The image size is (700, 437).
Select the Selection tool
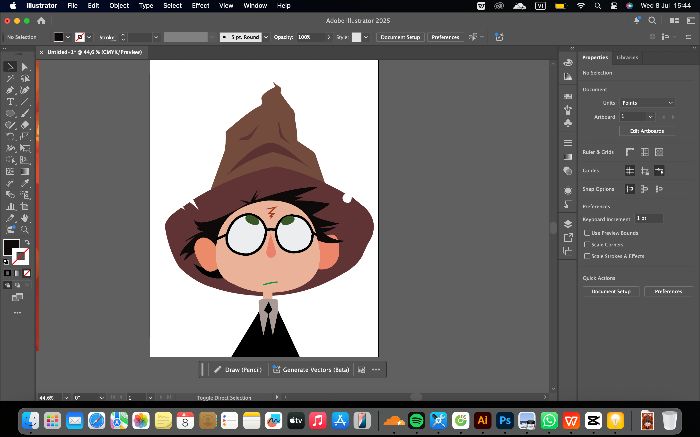click(x=10, y=67)
